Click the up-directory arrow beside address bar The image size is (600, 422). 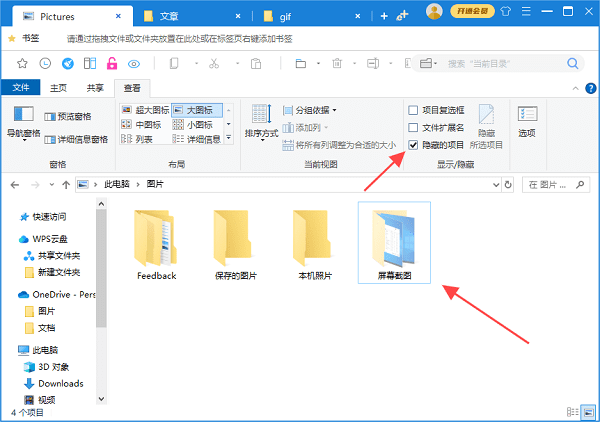[x=65, y=185]
